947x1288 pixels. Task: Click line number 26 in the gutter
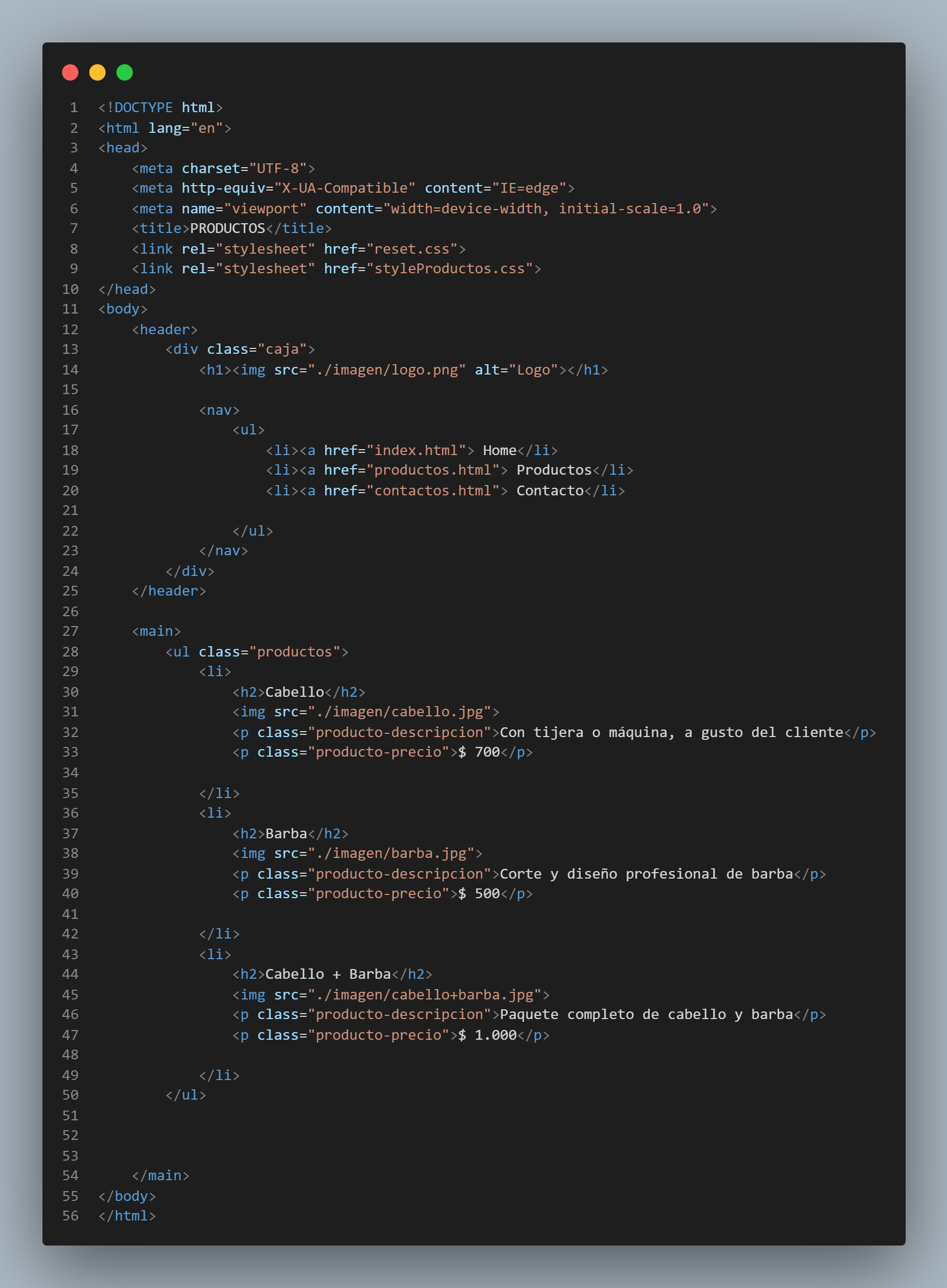71,612
